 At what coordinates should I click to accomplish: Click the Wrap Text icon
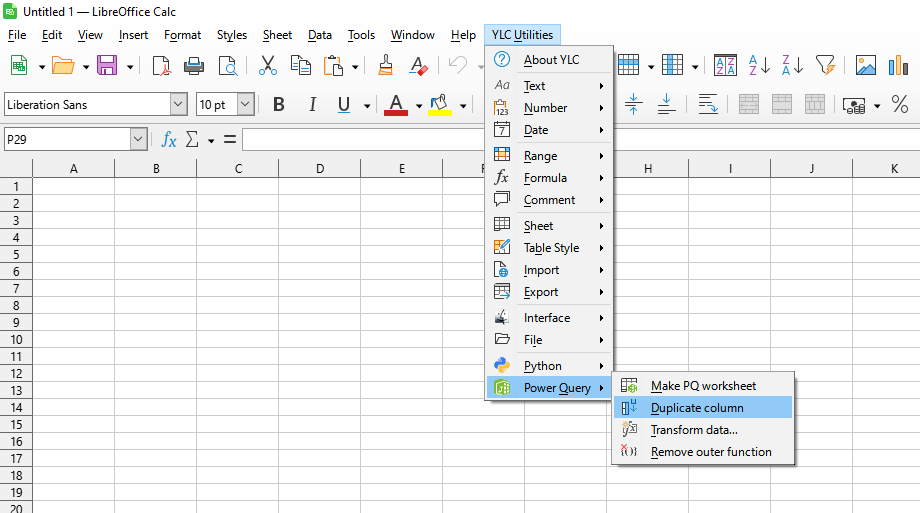[708, 105]
